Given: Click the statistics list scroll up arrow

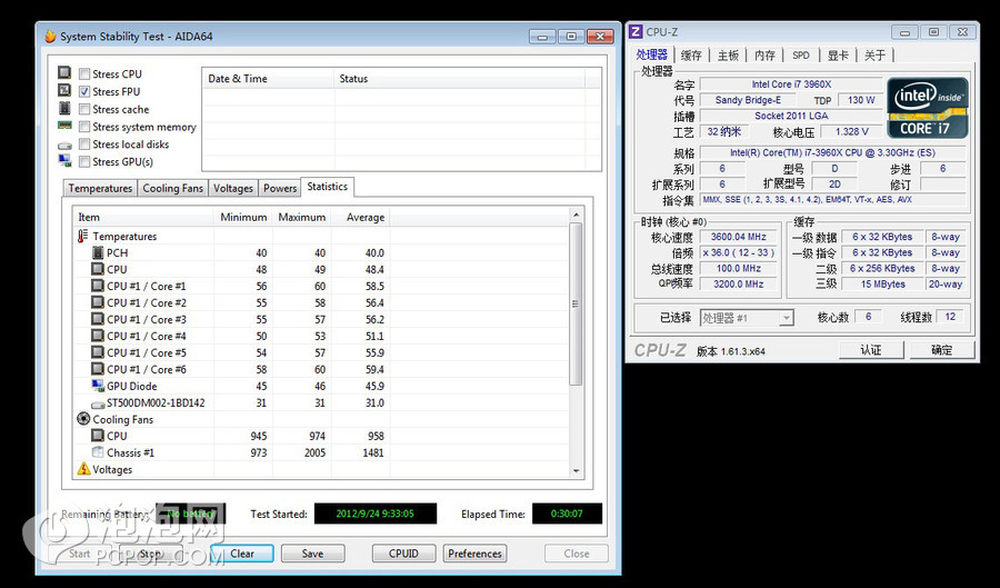Looking at the screenshot, I should (575, 216).
